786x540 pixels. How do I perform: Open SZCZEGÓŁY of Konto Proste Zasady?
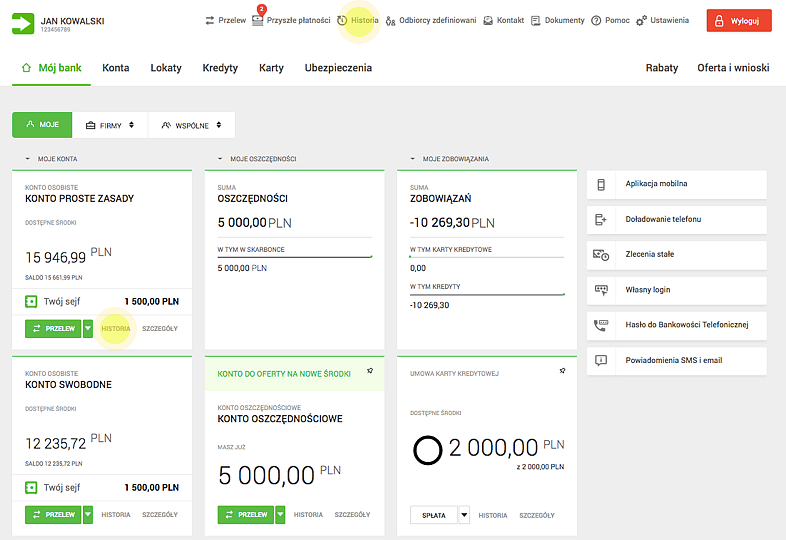coord(160,329)
